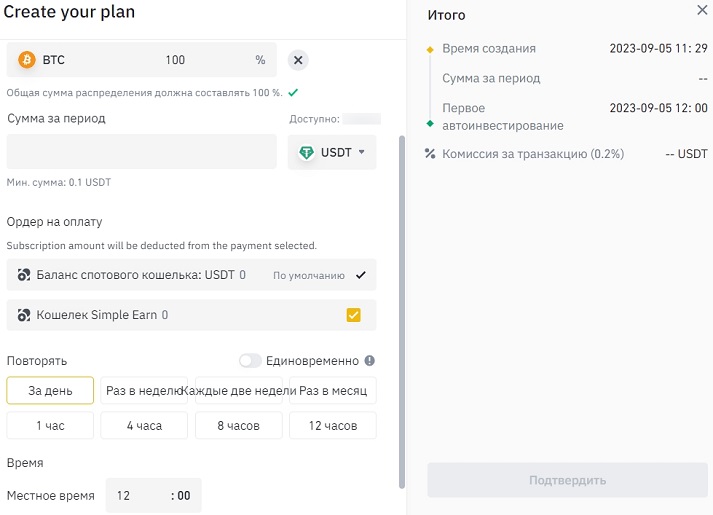713x515 pixels.
Task: Click the USDT Tether diamond icon
Action: 306,153
